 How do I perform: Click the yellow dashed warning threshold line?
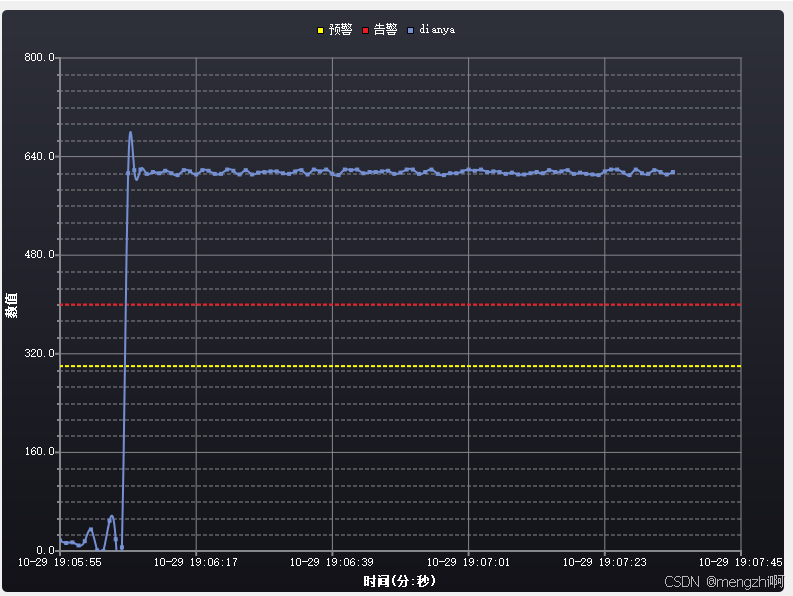tap(401, 366)
